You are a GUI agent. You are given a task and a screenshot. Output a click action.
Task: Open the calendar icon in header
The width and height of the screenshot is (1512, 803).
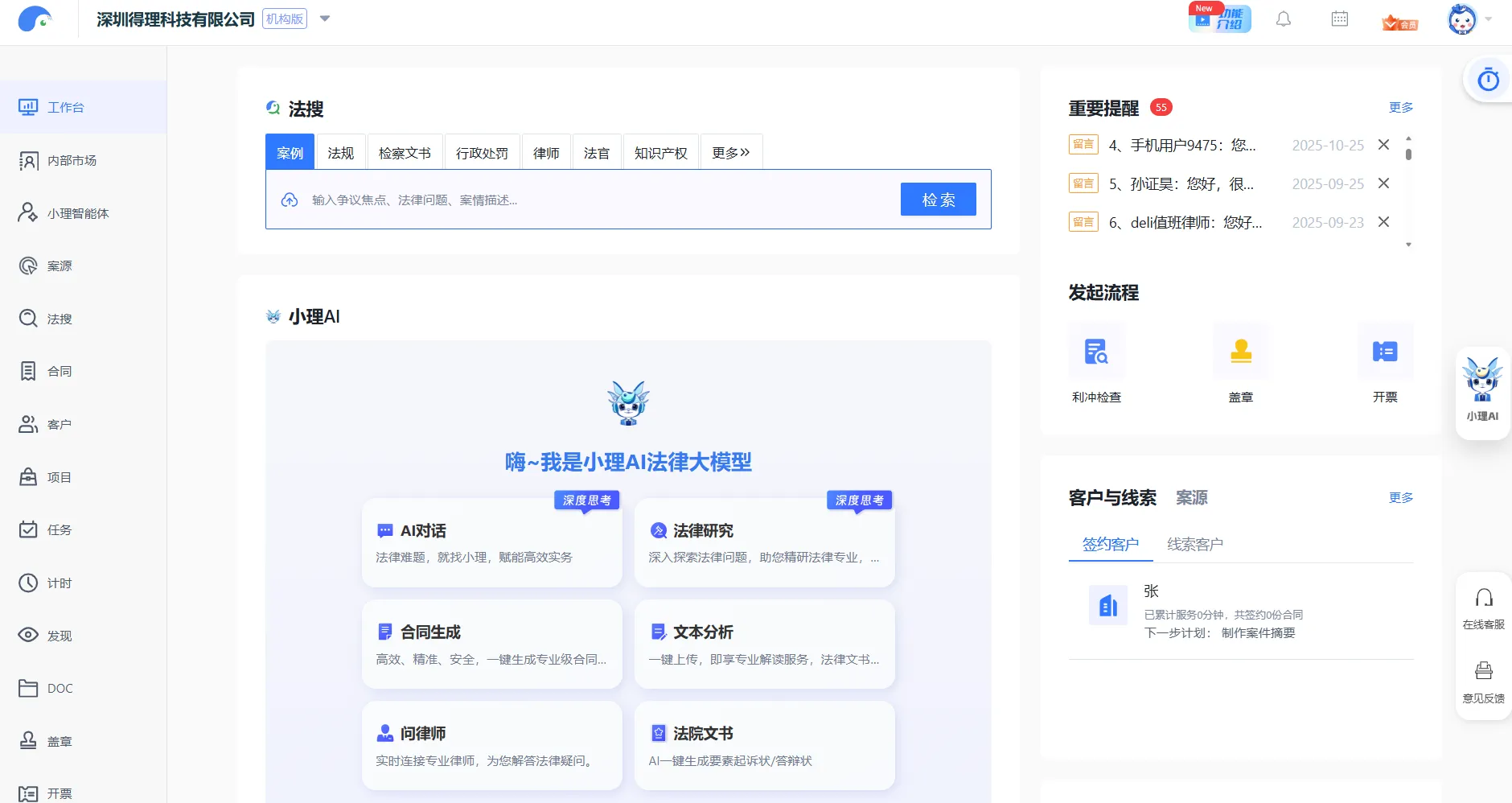pos(1340,19)
